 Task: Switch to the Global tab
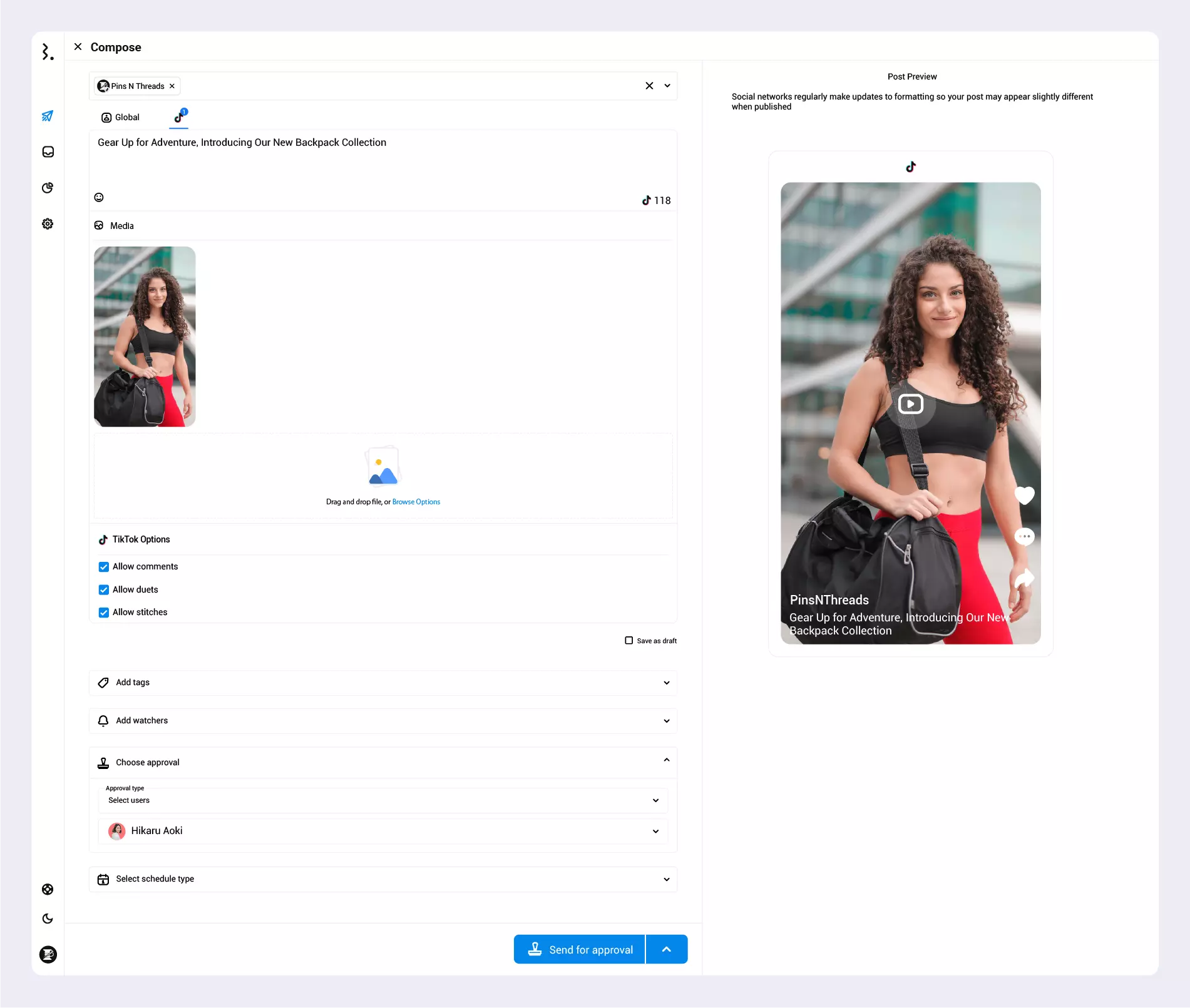pyautogui.click(x=120, y=118)
